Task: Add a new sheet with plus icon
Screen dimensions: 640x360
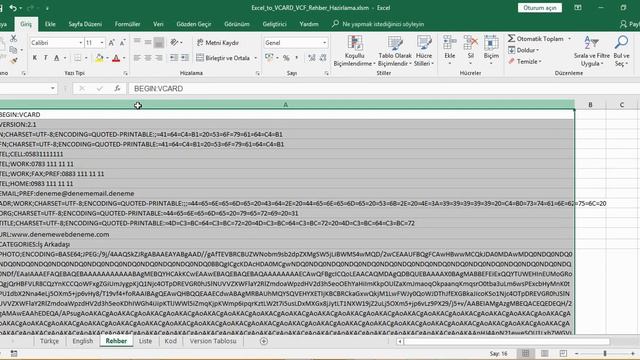Action: click(264, 341)
